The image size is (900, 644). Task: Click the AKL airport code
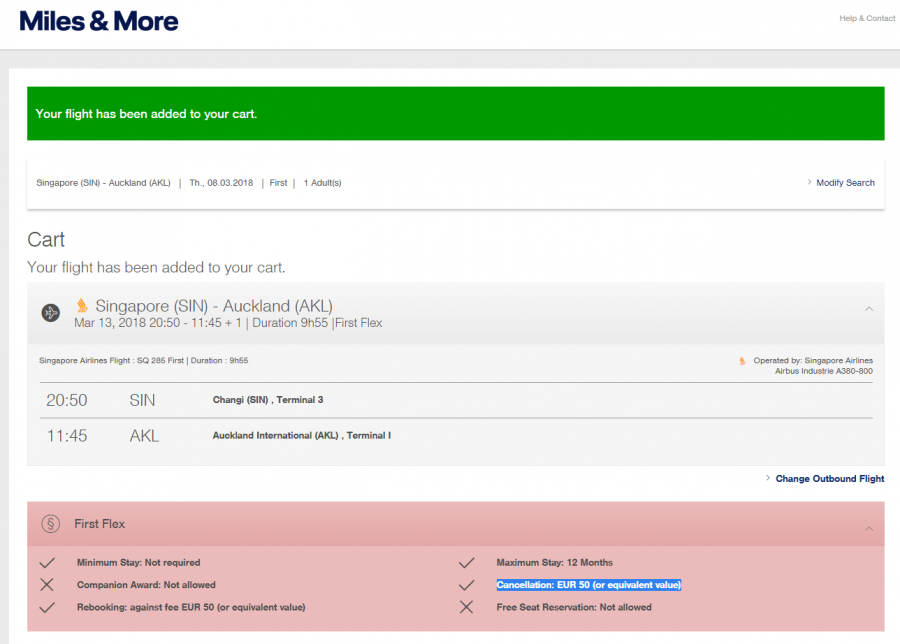[x=144, y=436]
